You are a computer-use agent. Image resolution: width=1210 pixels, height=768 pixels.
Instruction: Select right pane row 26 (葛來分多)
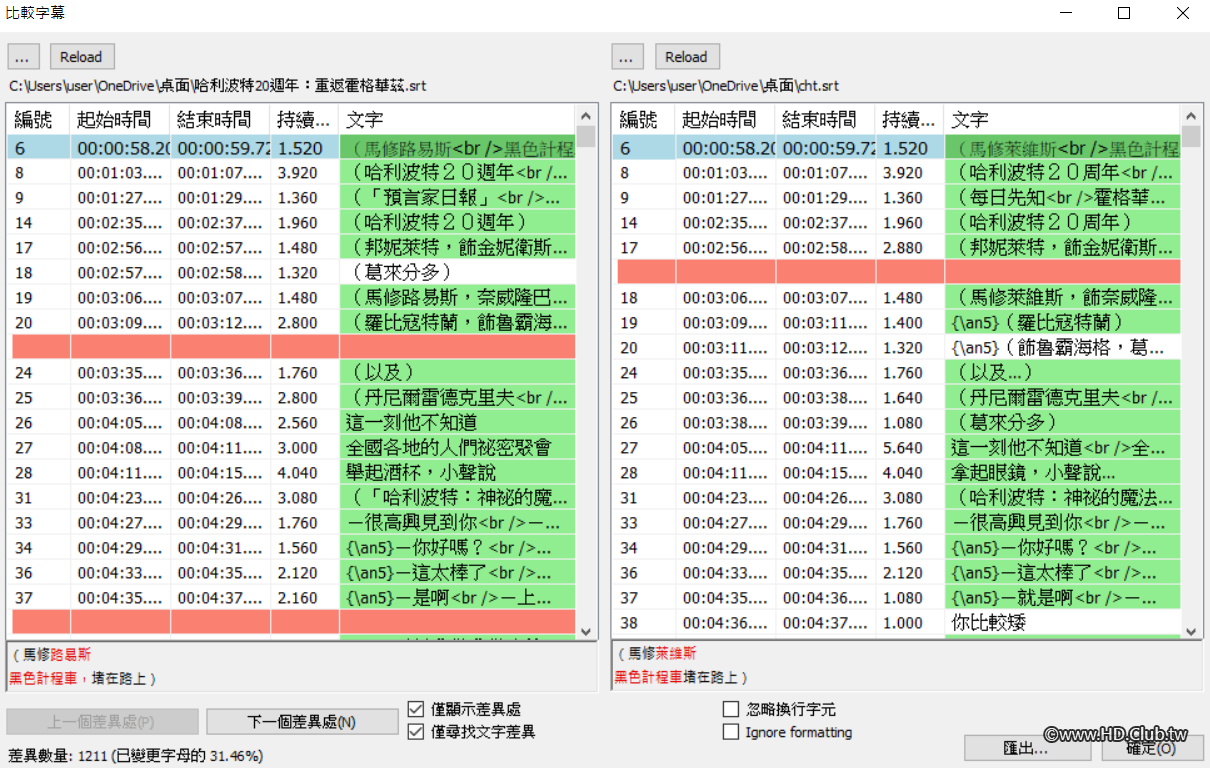point(897,423)
